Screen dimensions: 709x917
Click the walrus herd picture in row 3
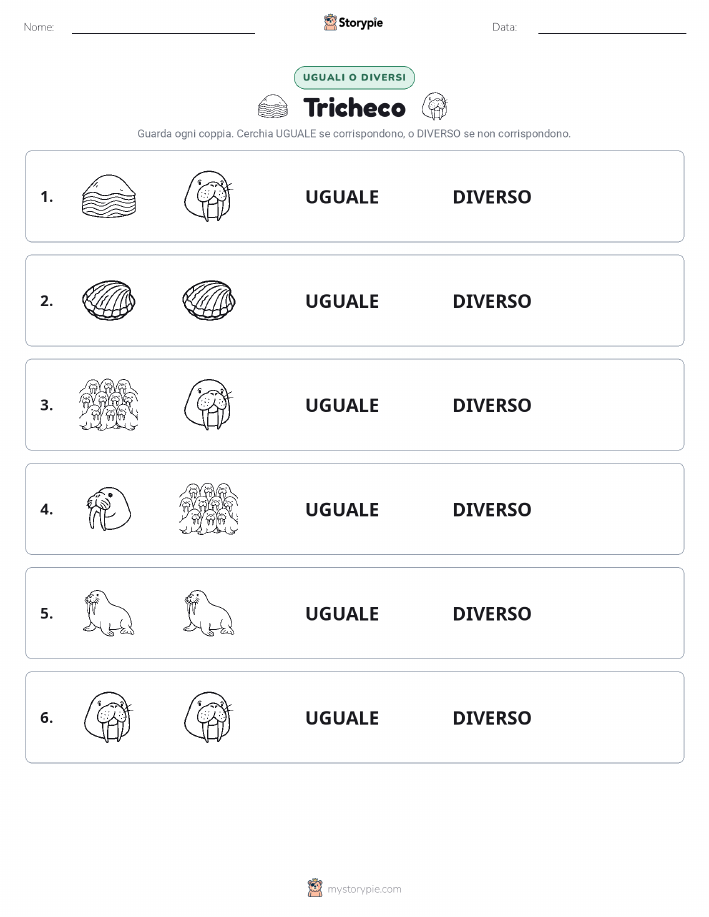pyautogui.click(x=109, y=404)
